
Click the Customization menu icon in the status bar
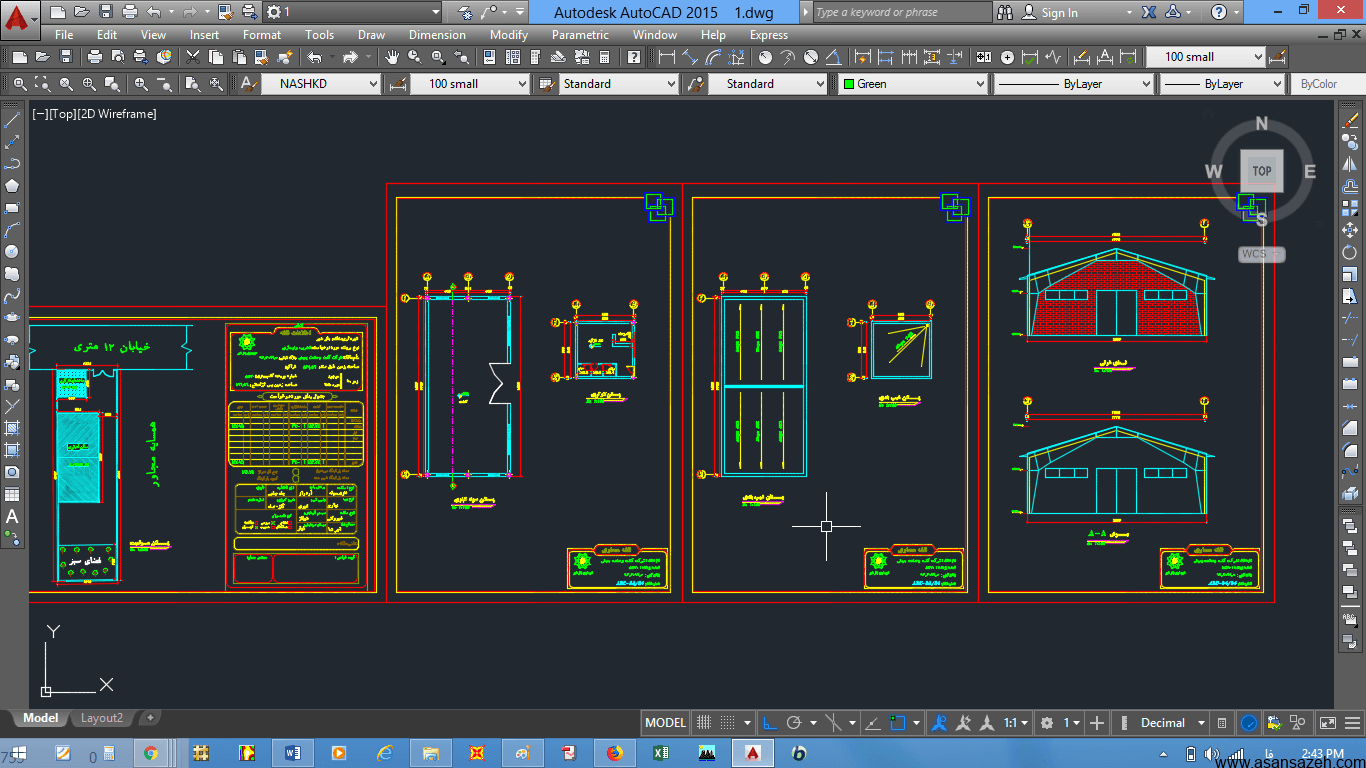point(1352,723)
